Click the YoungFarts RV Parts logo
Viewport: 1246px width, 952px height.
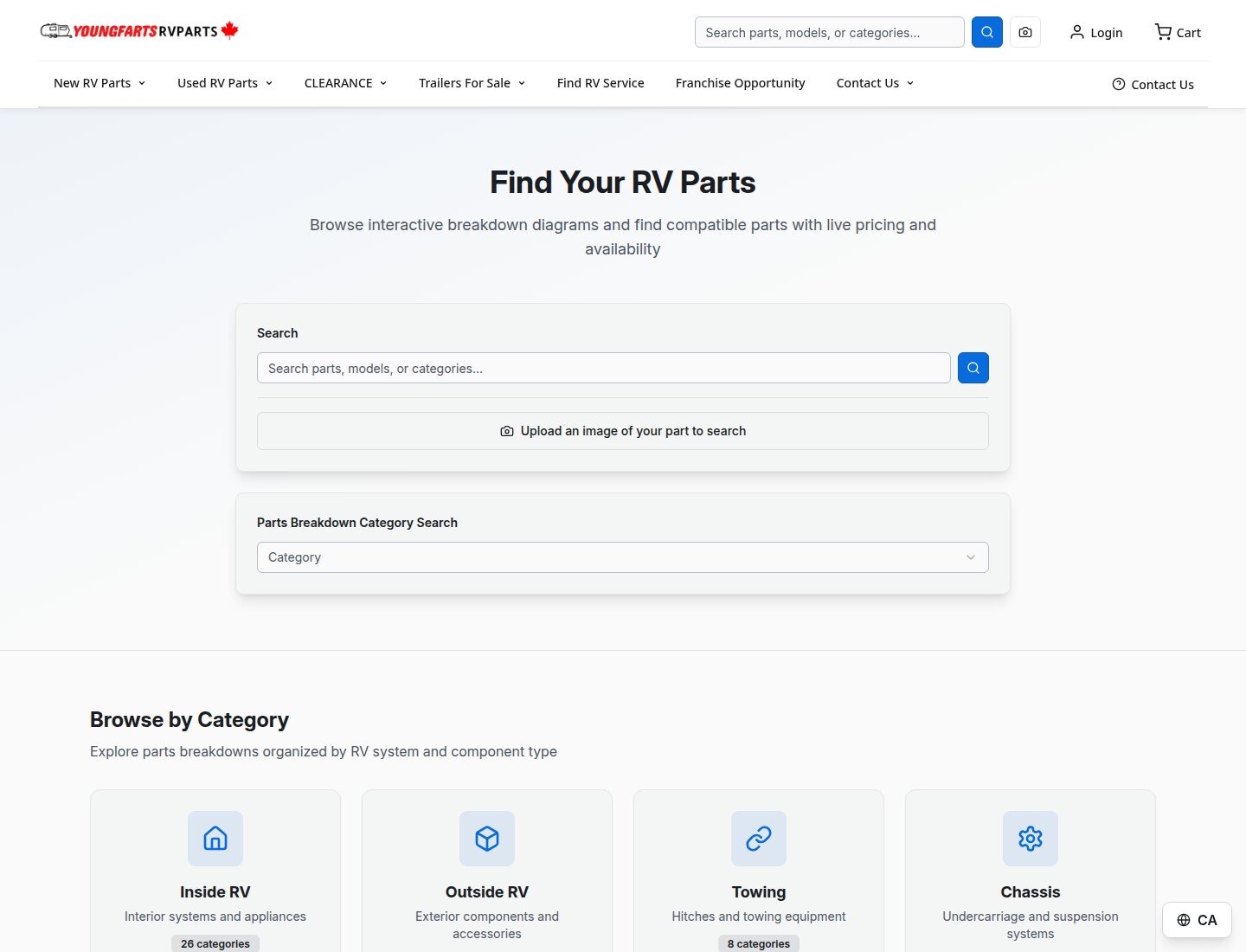pos(139,31)
